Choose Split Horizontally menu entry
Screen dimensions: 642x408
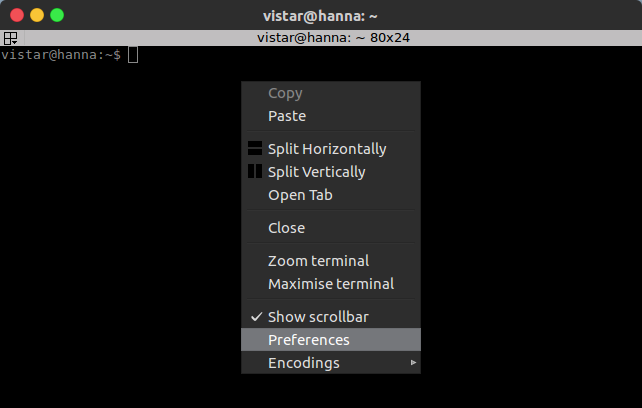(331, 149)
